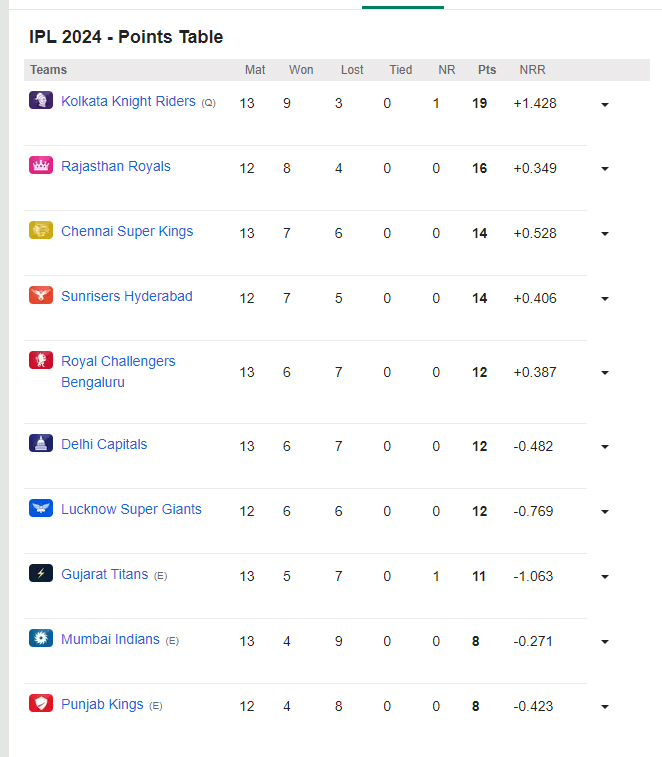Image resolution: width=662 pixels, height=757 pixels.
Task: Select the active tab with green underline
Action: (403, 7)
